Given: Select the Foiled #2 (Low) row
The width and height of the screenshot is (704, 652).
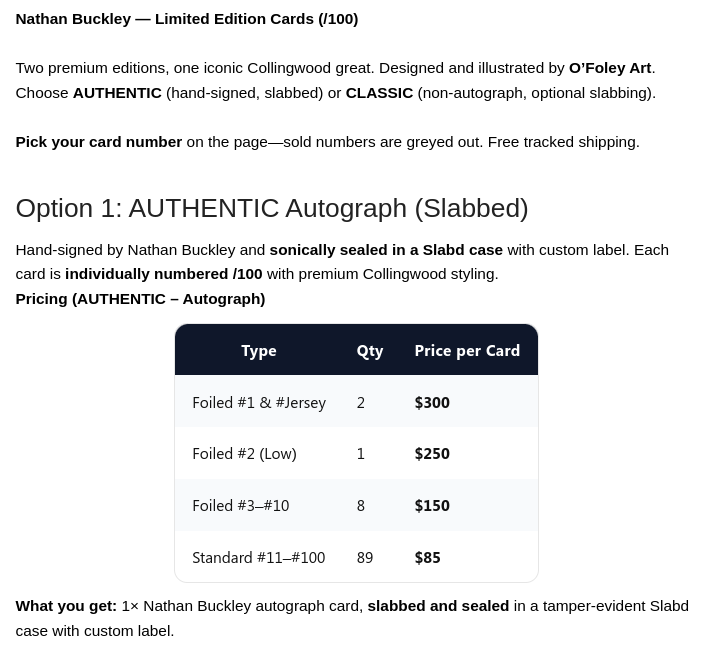Looking at the screenshot, I should click(x=356, y=453).
